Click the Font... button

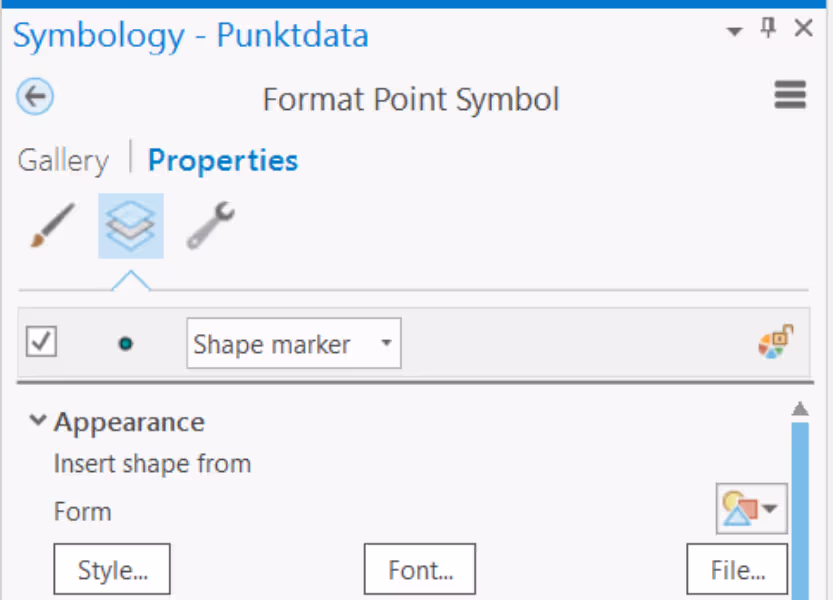(x=420, y=569)
